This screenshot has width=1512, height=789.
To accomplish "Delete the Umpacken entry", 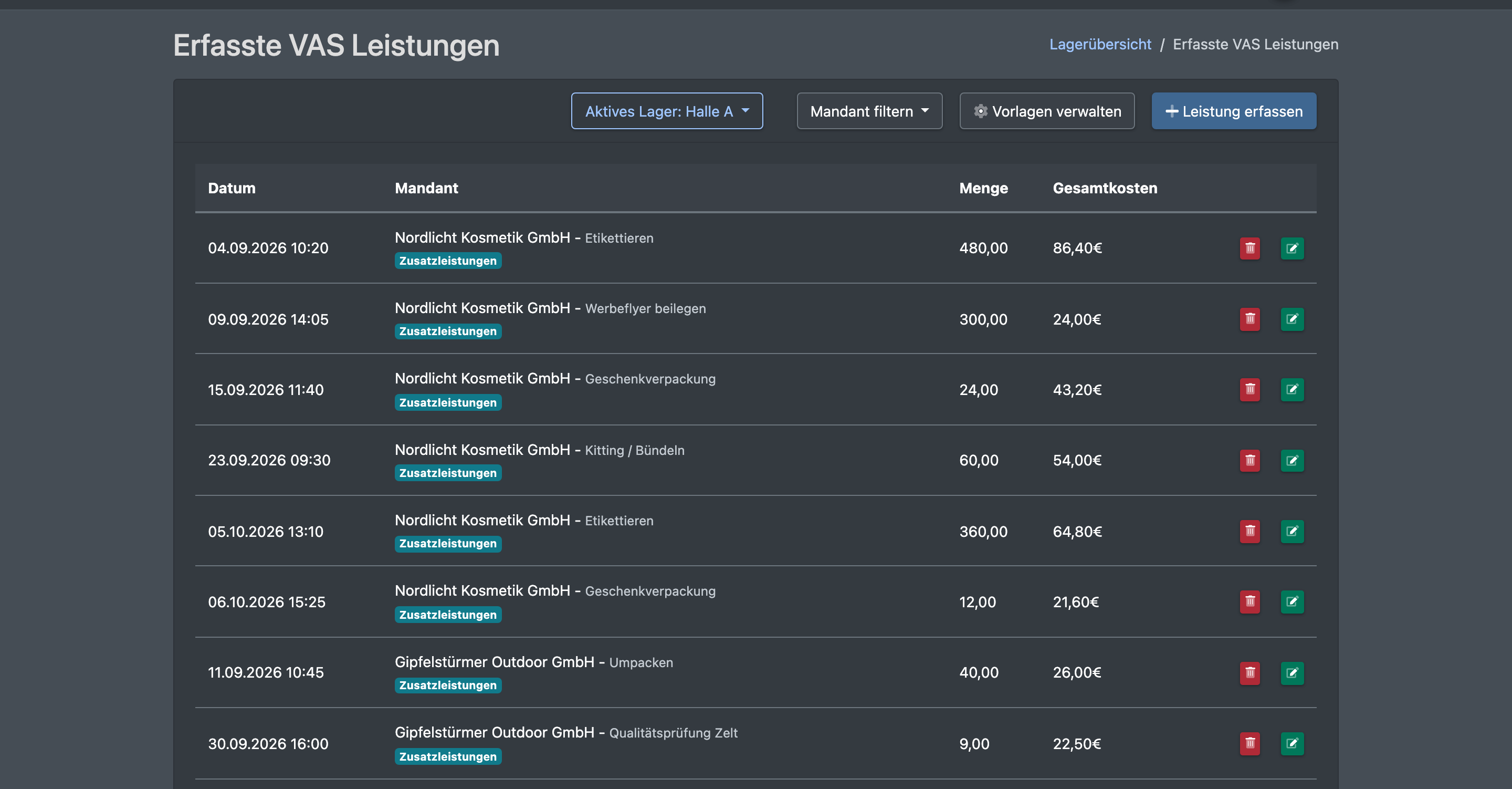I will pyautogui.click(x=1249, y=673).
